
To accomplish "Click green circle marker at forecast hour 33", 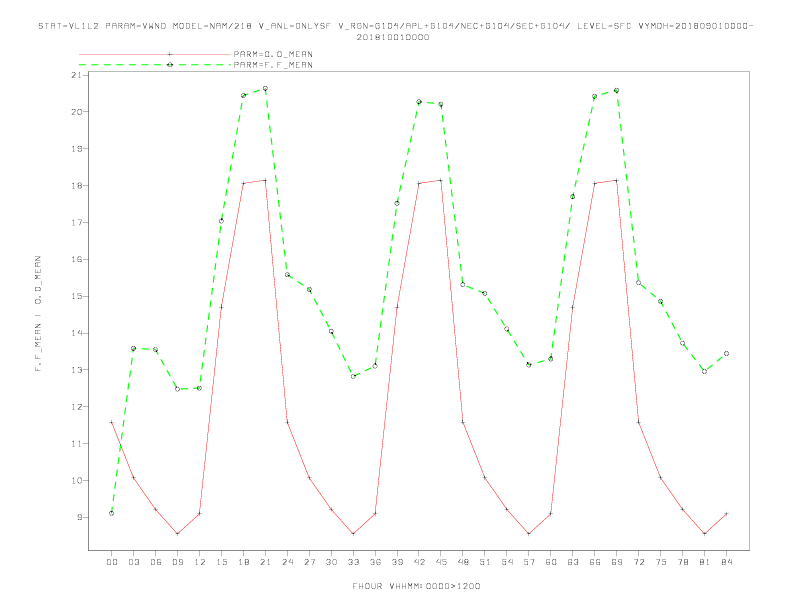I will pyautogui.click(x=353, y=376).
